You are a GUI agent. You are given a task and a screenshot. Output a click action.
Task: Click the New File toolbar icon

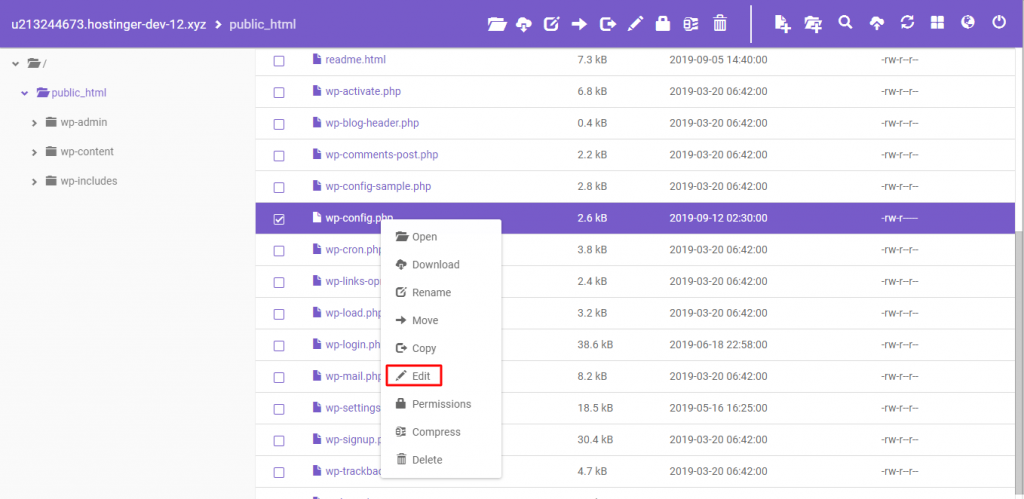pyautogui.click(x=783, y=23)
